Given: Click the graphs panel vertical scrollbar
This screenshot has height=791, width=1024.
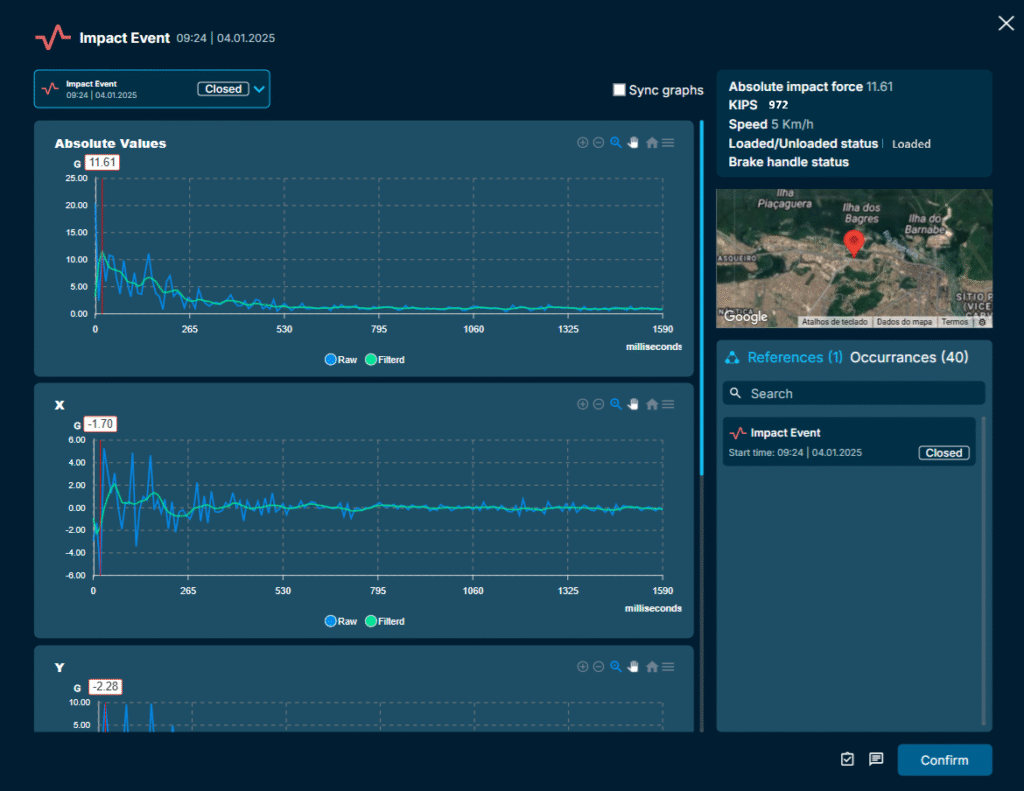Looking at the screenshot, I should pos(702,300).
